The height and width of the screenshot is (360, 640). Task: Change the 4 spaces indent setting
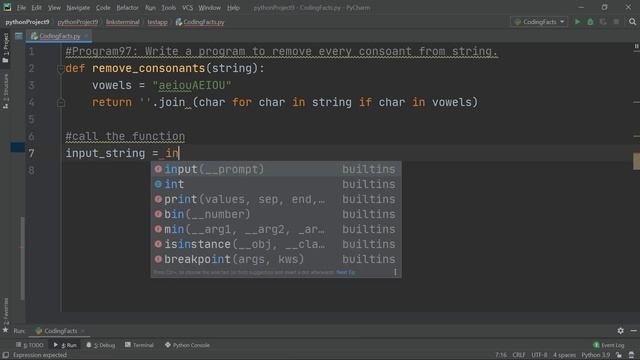pos(564,355)
